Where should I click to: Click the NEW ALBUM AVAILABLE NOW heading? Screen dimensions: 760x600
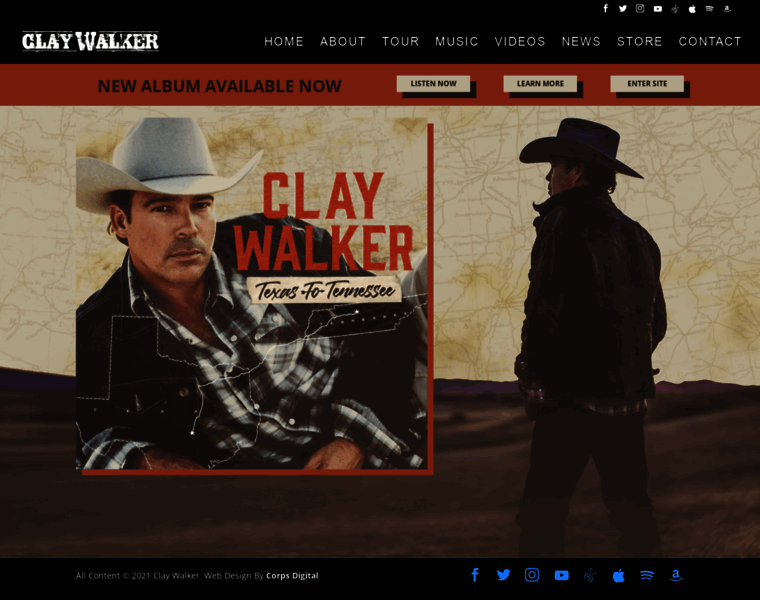[x=220, y=86]
